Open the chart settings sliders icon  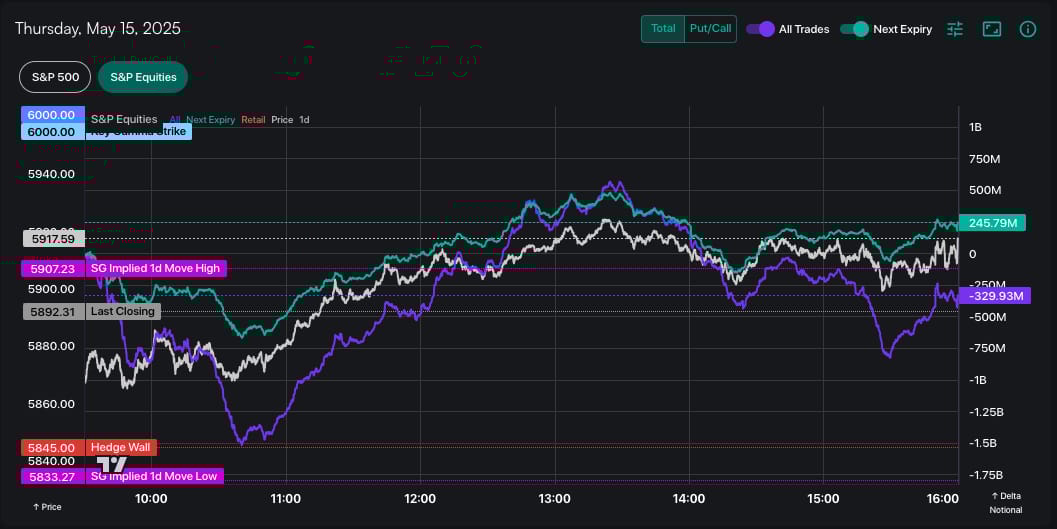coord(955,29)
